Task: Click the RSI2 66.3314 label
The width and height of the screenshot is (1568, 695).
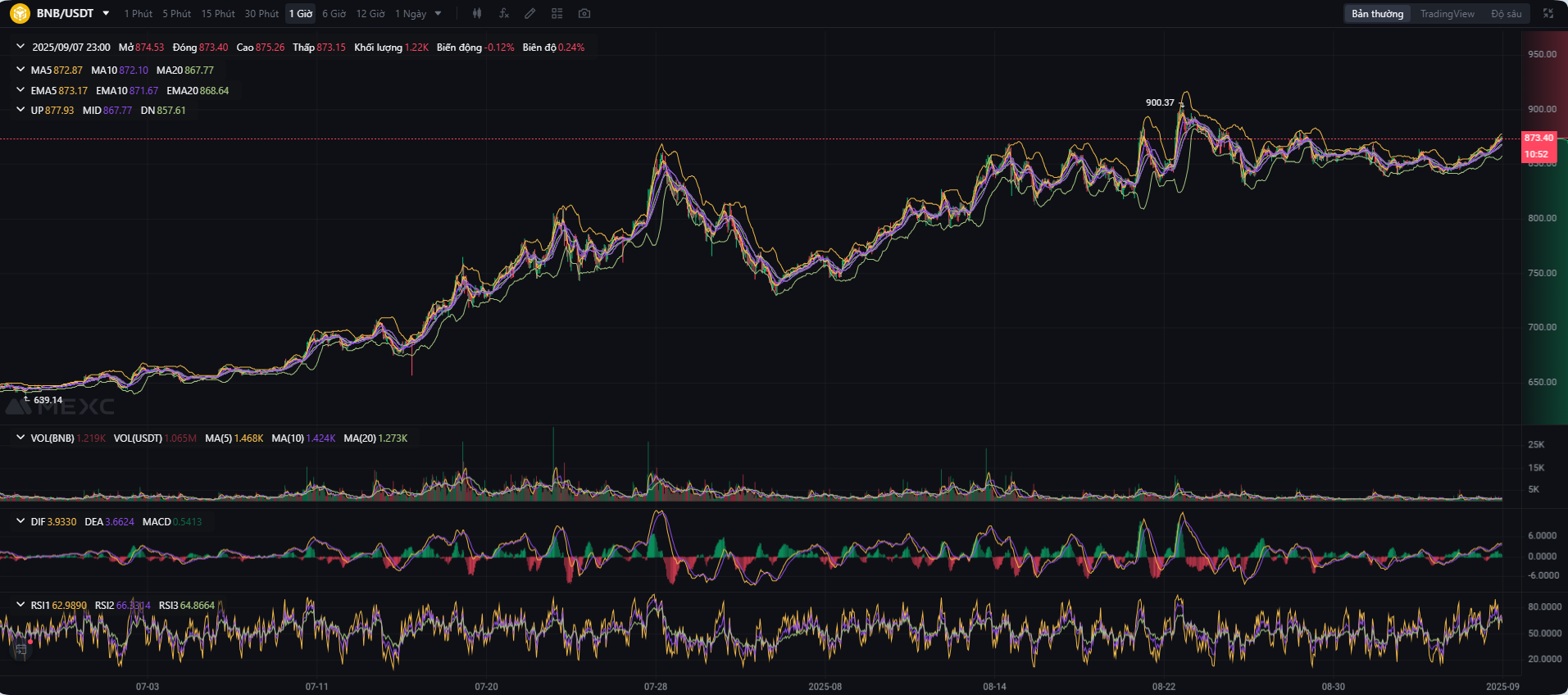Action: (123, 606)
